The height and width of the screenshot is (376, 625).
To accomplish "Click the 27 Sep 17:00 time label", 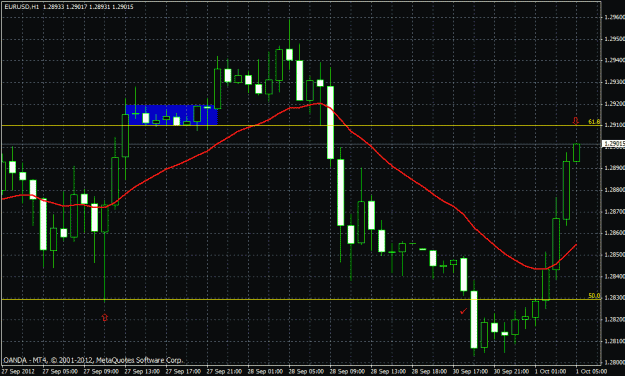I will click(x=182, y=371).
